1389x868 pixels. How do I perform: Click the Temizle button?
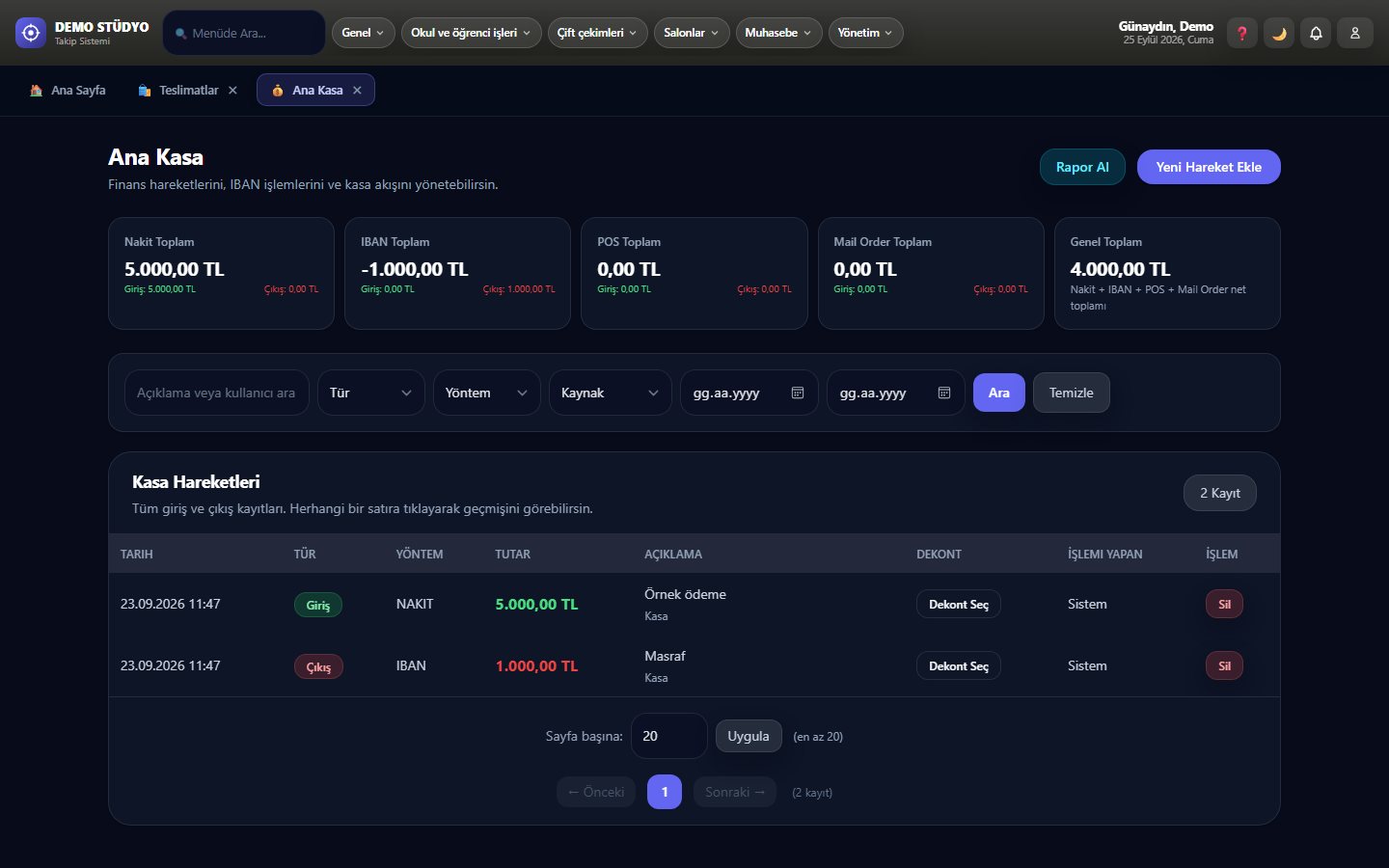tap(1071, 393)
